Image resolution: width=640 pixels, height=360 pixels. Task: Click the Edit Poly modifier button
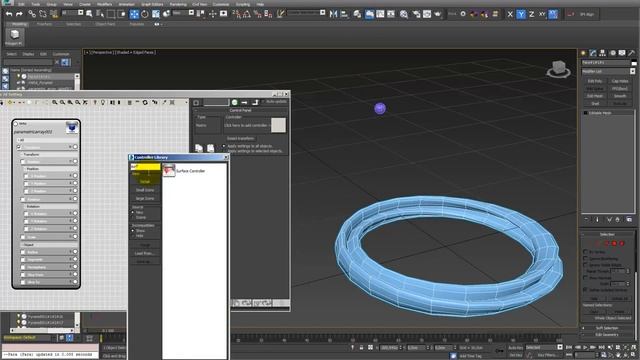(595, 81)
